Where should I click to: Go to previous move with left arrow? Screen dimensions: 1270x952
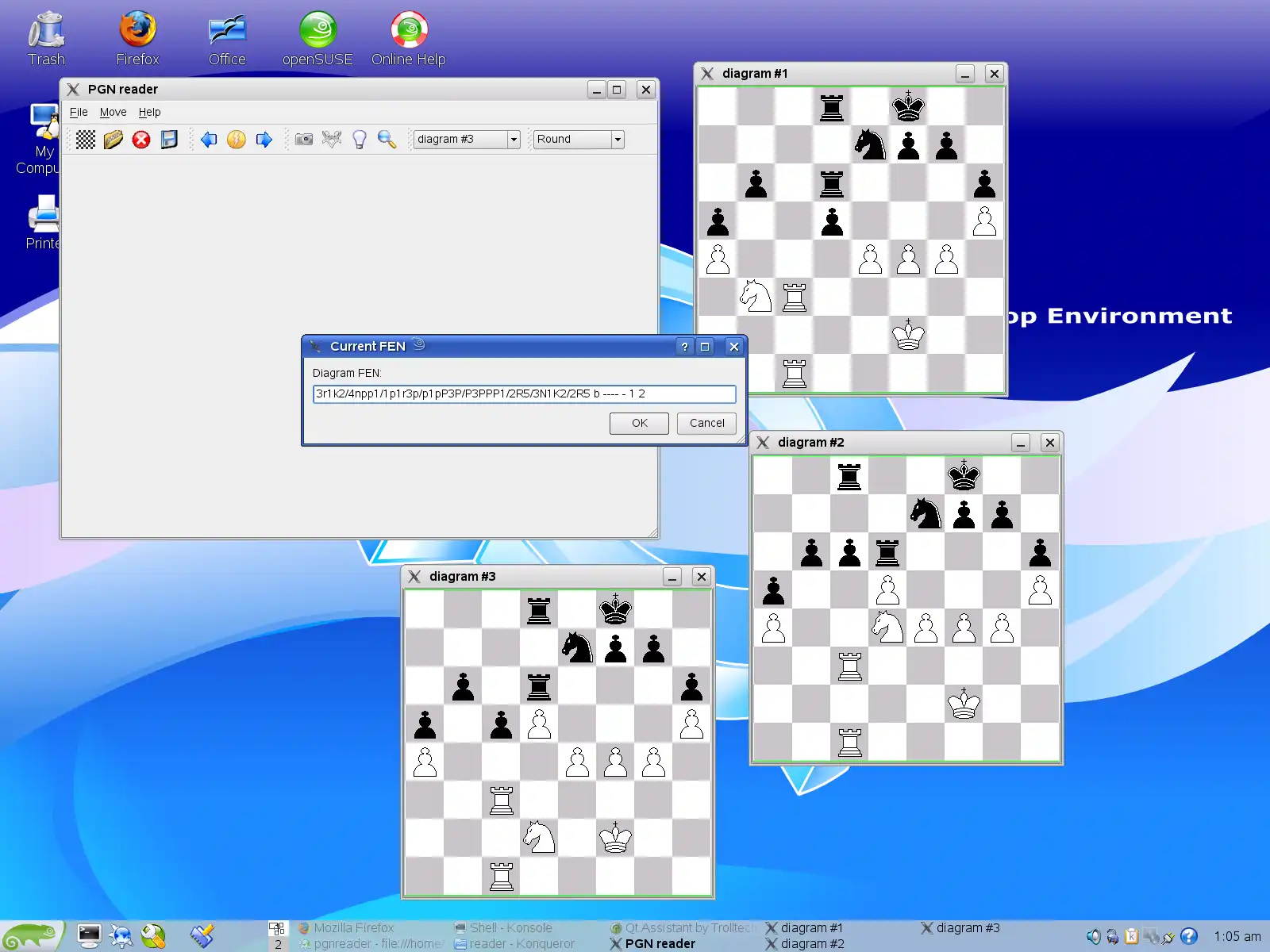coord(209,140)
